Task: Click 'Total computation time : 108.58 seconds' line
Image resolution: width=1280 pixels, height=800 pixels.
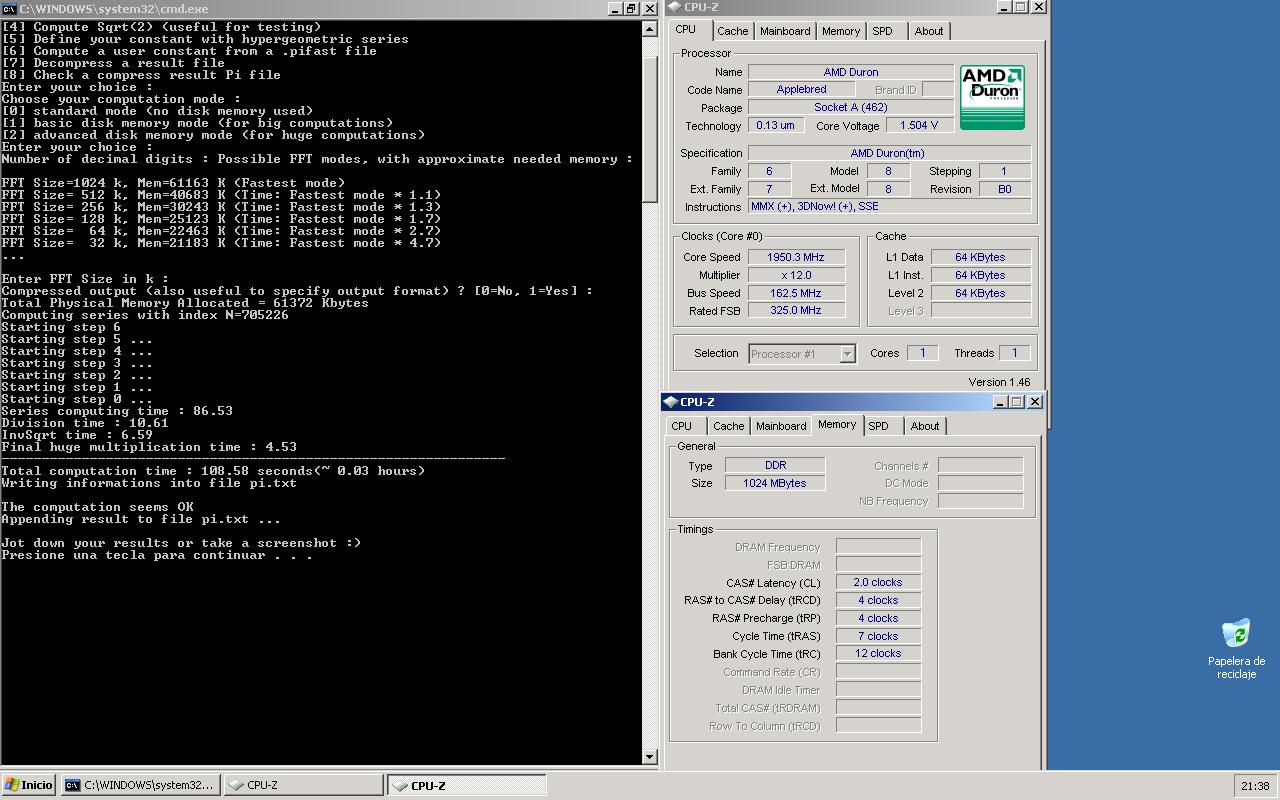Action: [x=213, y=471]
